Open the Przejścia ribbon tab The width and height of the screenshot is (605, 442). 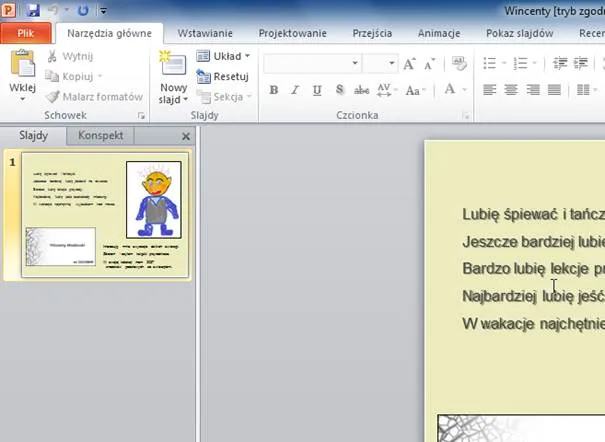coord(372,33)
